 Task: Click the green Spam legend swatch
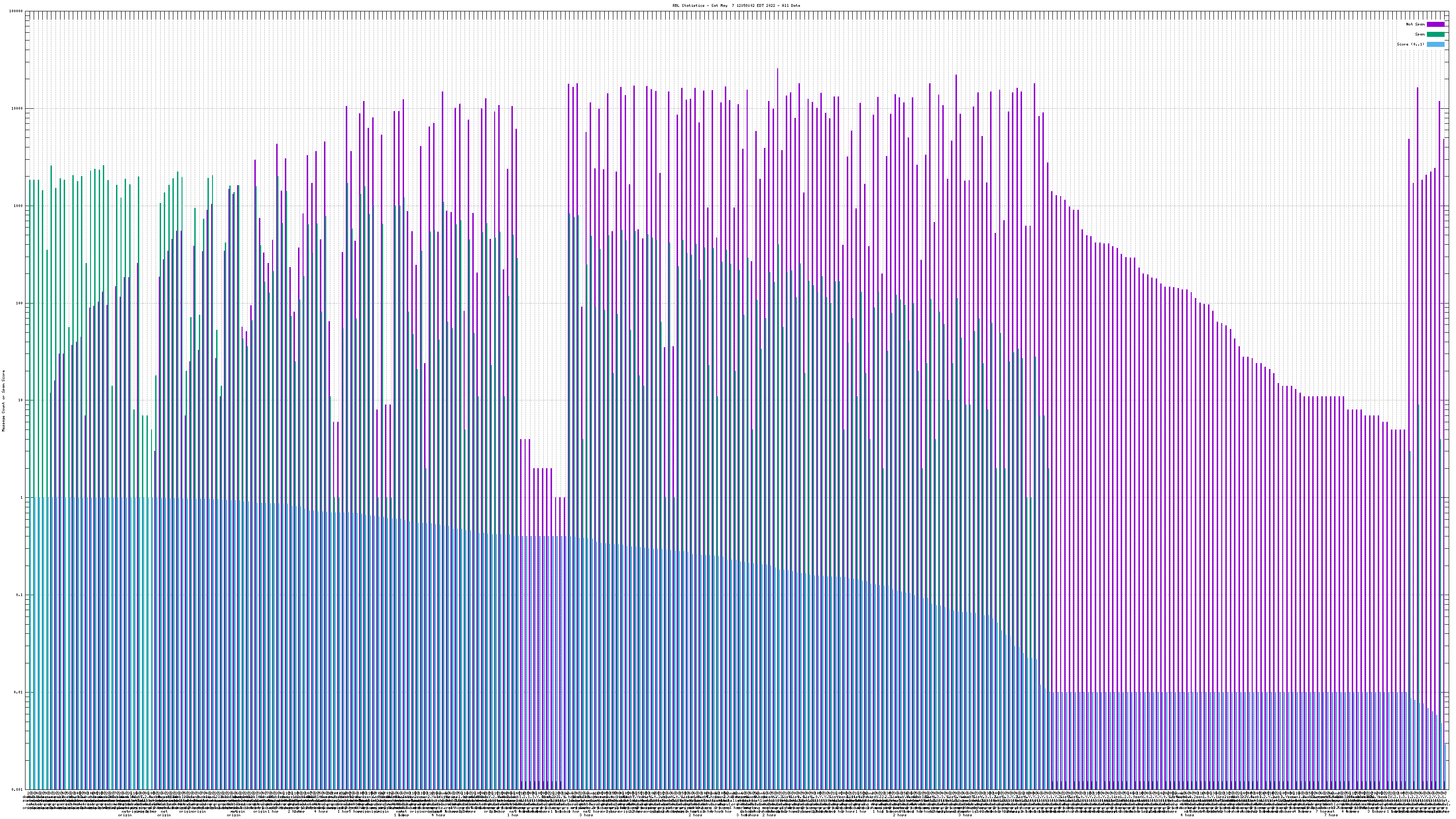click(1435, 35)
